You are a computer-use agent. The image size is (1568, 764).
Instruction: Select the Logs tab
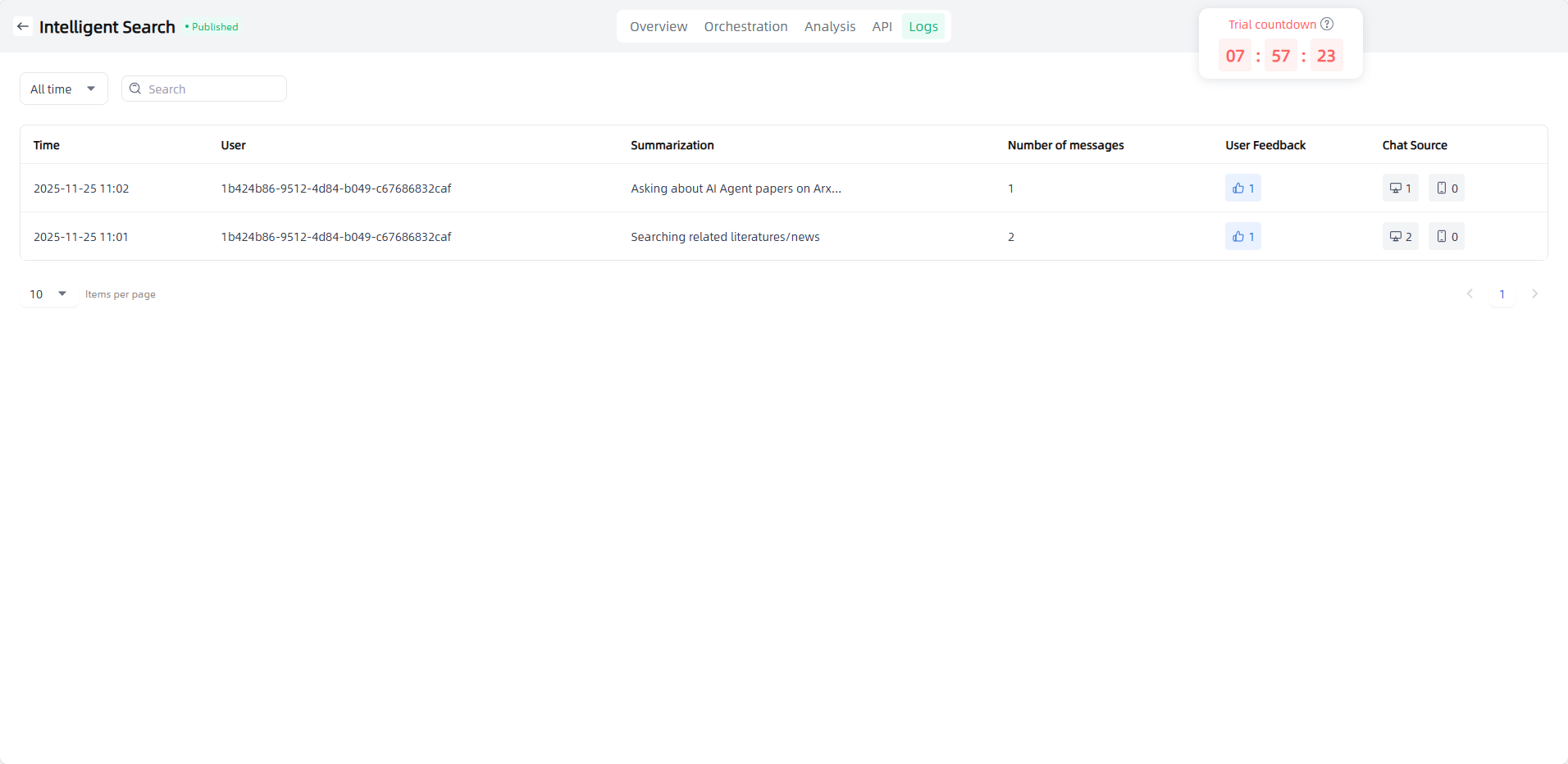(923, 27)
